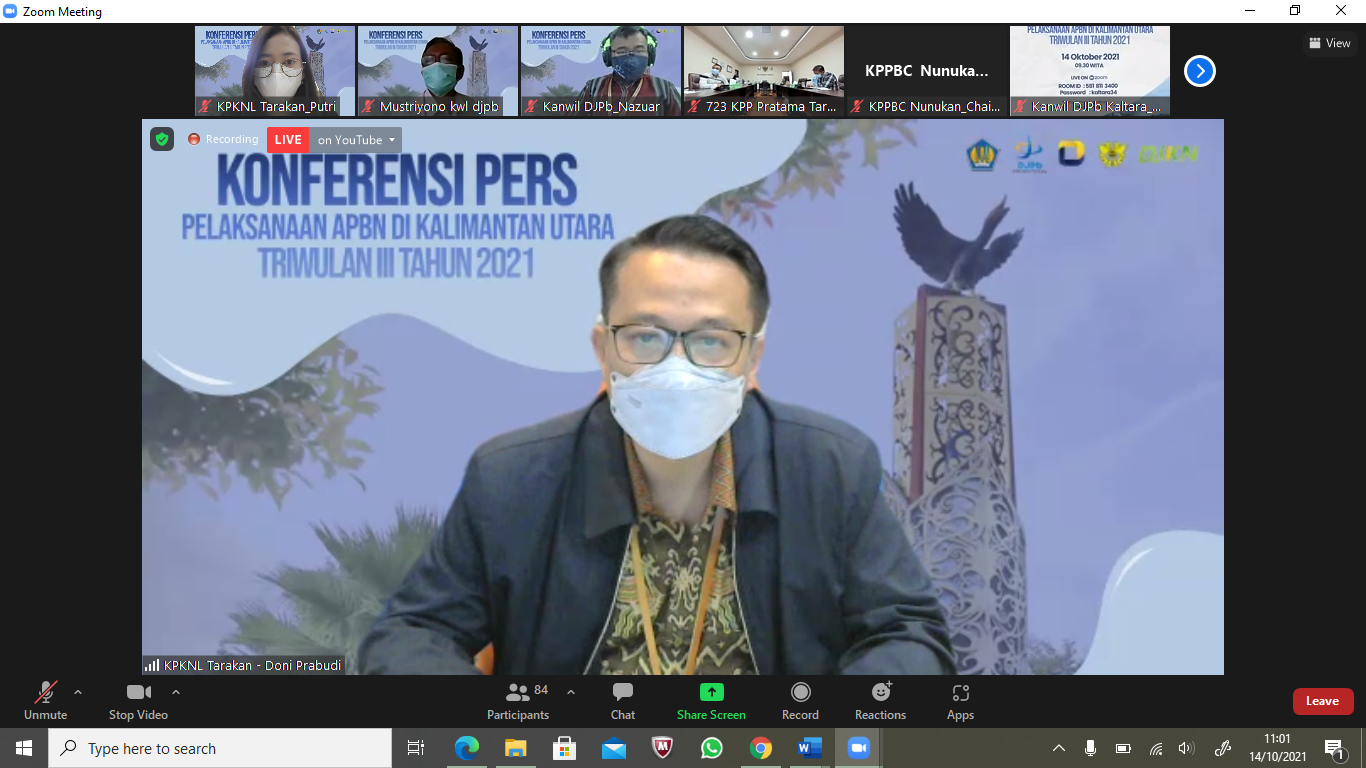The height and width of the screenshot is (768, 1366).
Task: Expand the LIVE on YouTube dropdown
Action: 391,139
